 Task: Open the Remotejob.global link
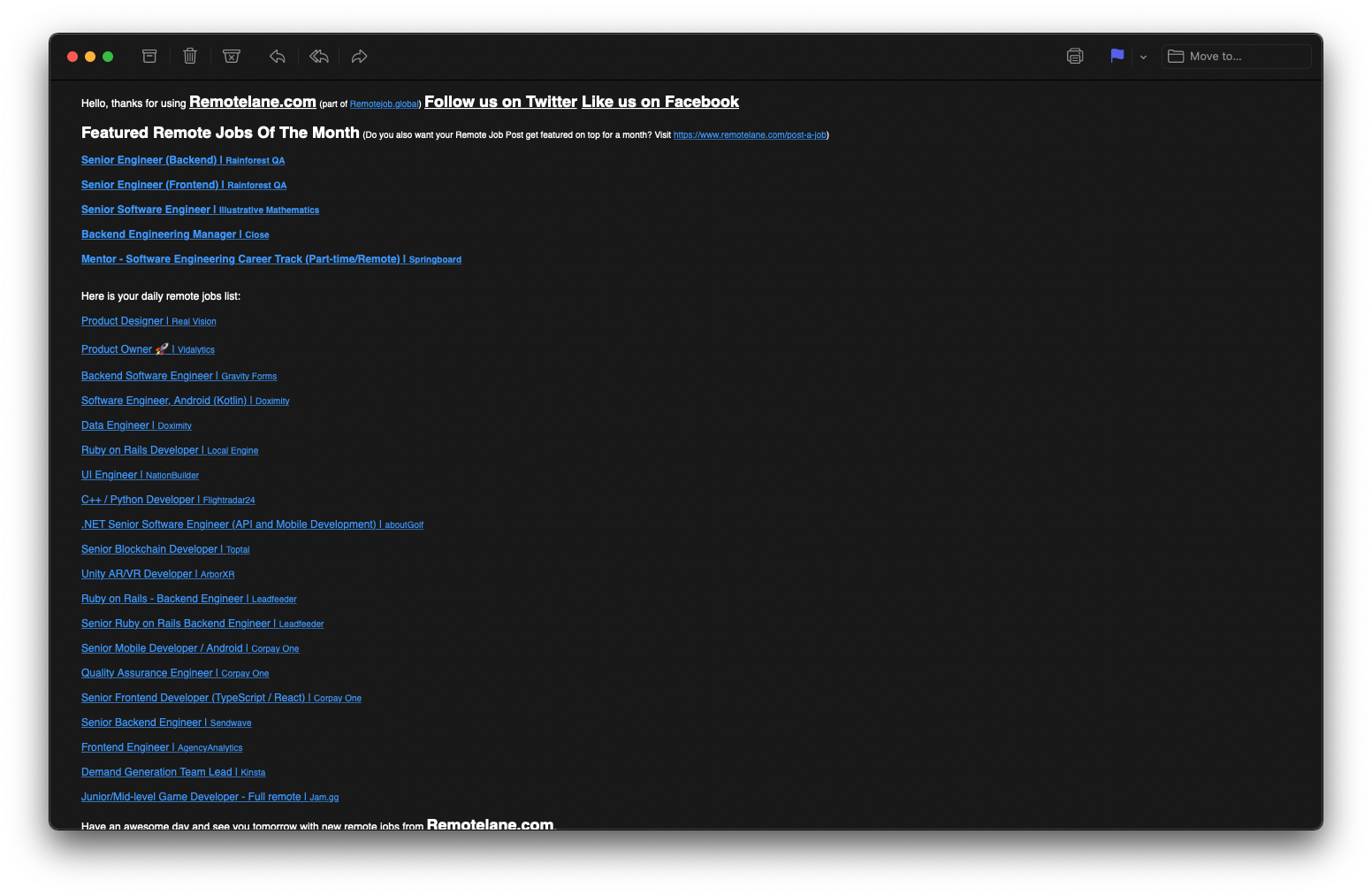click(x=385, y=104)
